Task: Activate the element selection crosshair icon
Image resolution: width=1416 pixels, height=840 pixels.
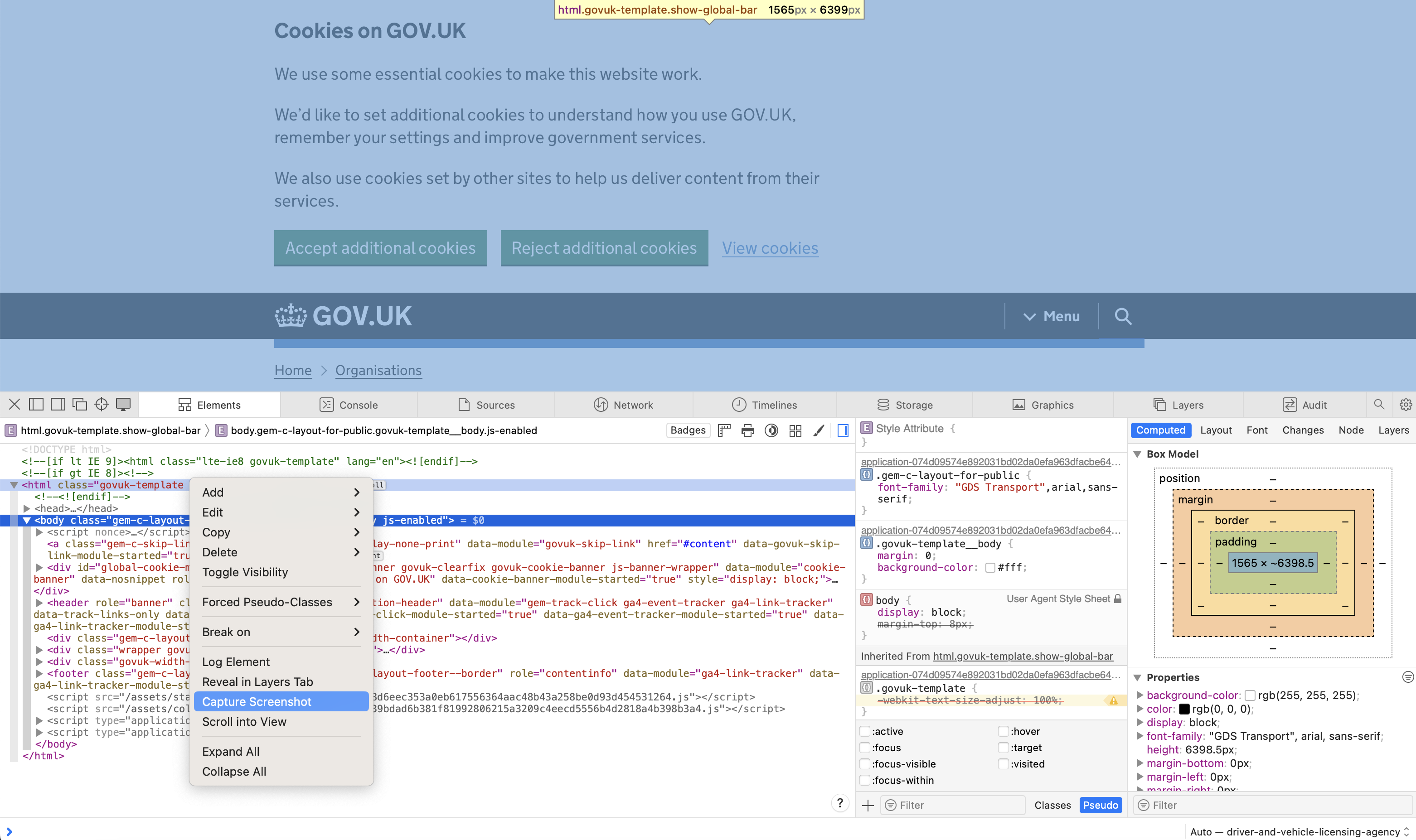Action: [102, 404]
